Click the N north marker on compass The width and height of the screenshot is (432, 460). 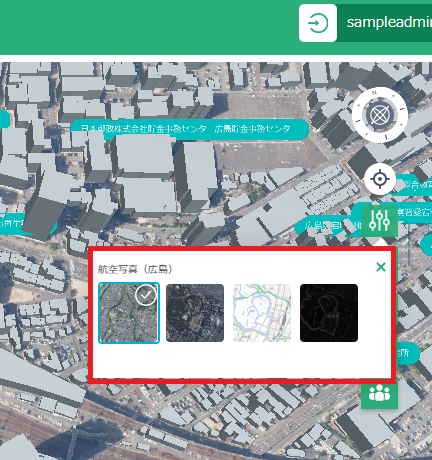point(374,92)
